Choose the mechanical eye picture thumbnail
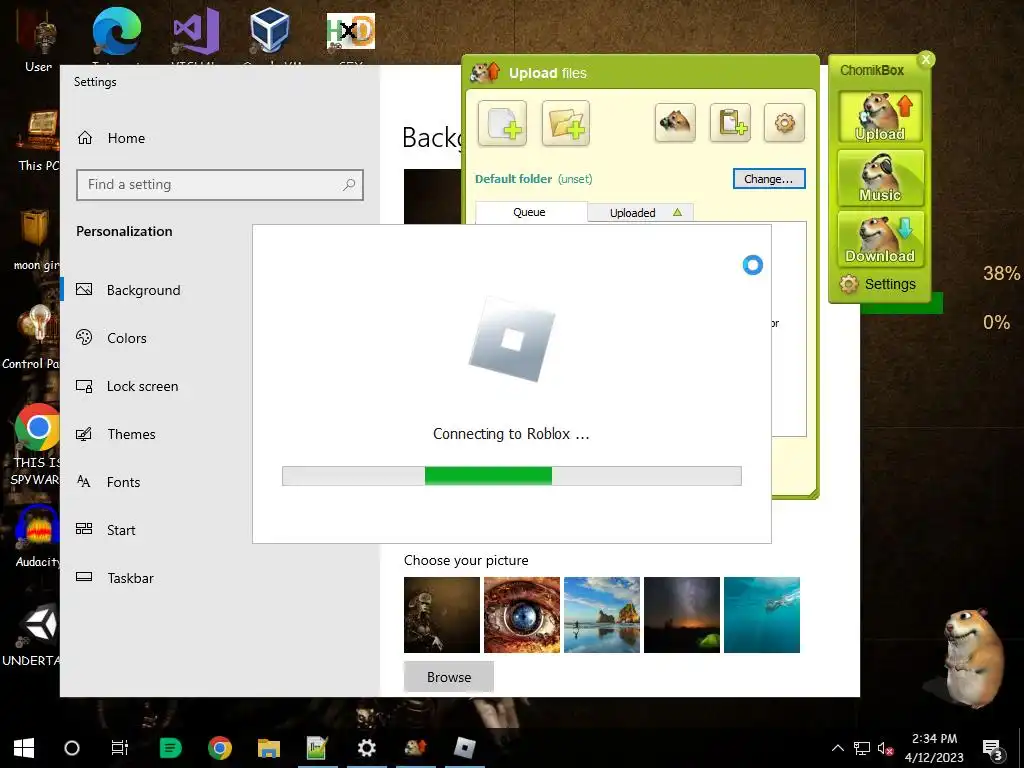Viewport: 1024px width, 768px height. tap(522, 615)
